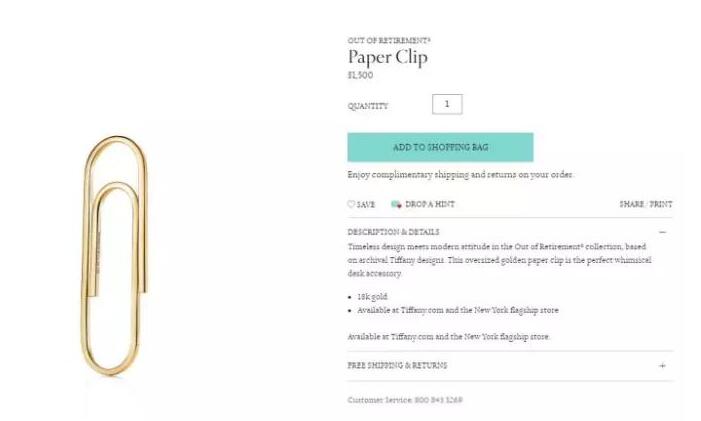The image size is (701, 421).
Task: Click the Drop a Hint envelope icon
Action: [396, 204]
